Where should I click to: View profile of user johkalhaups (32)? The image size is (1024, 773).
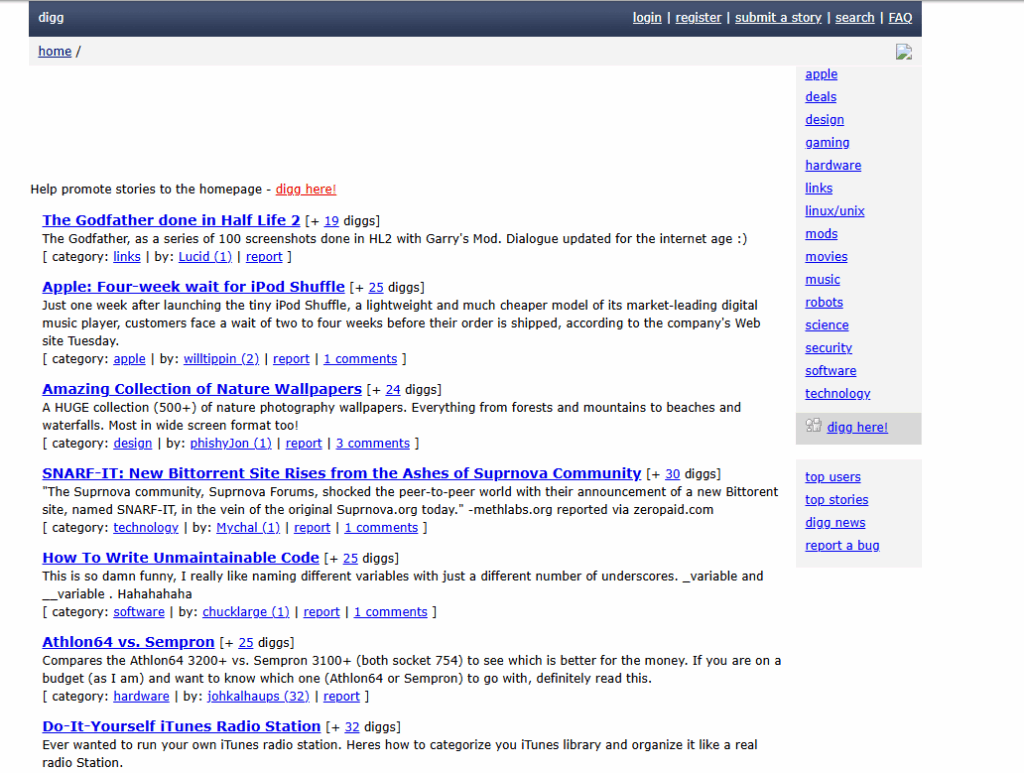(x=258, y=696)
